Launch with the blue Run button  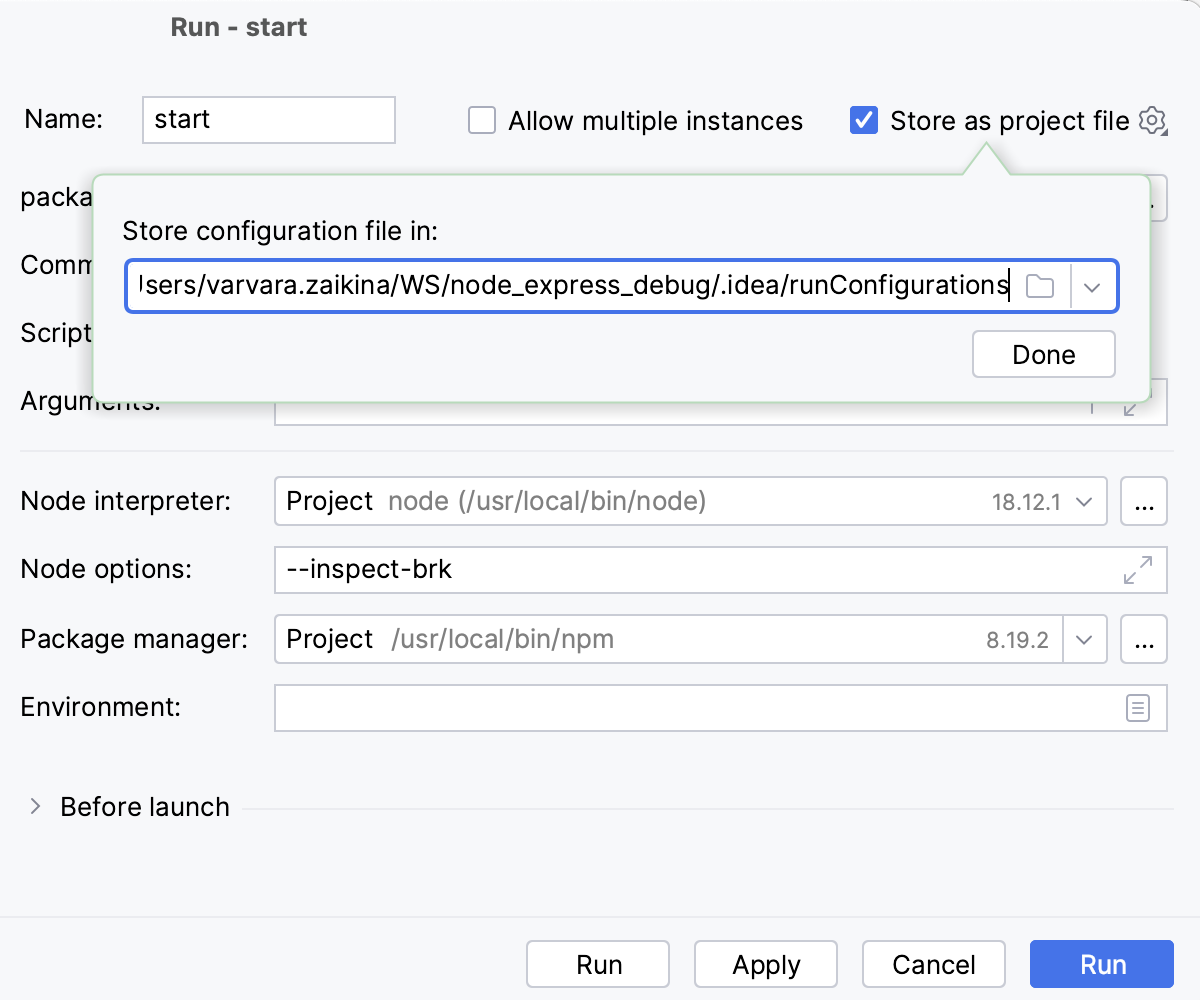click(x=1101, y=964)
